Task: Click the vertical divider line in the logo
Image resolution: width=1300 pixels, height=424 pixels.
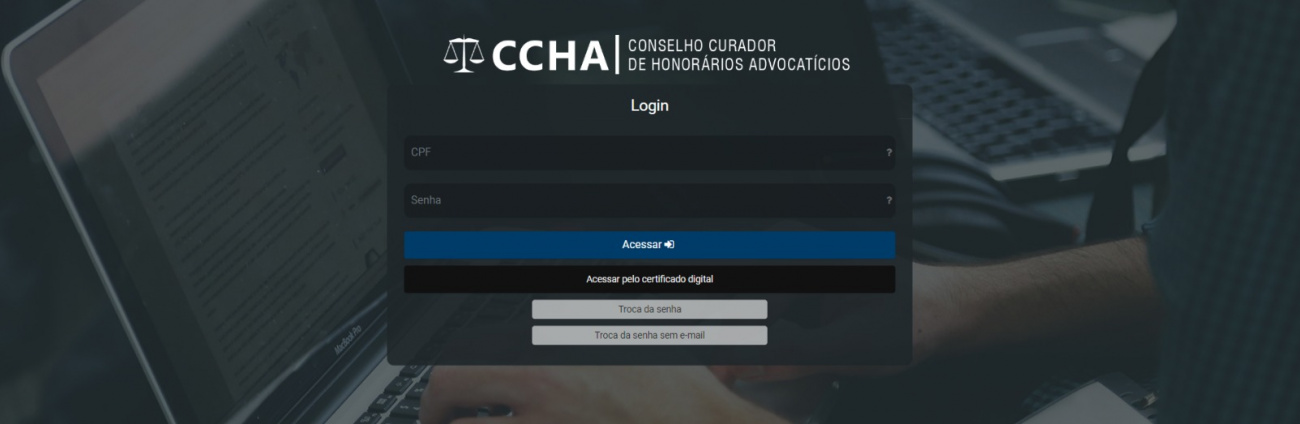Action: [x=618, y=55]
